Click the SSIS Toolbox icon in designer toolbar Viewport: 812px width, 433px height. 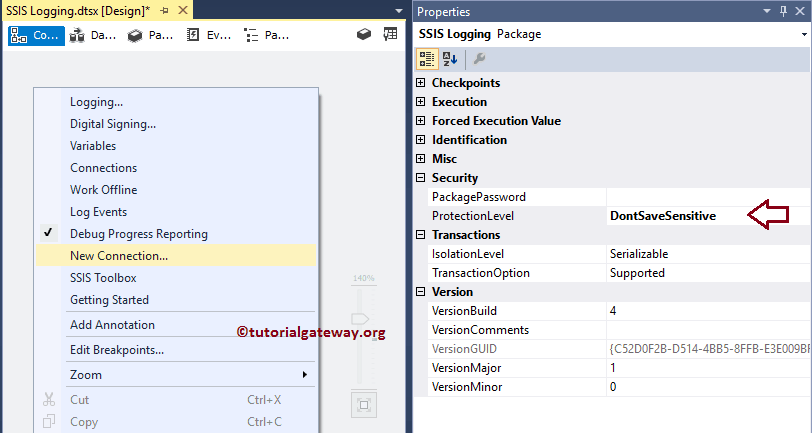point(365,35)
